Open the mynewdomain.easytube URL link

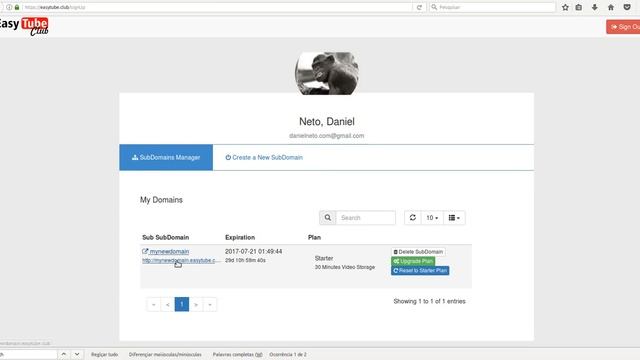tap(181, 260)
